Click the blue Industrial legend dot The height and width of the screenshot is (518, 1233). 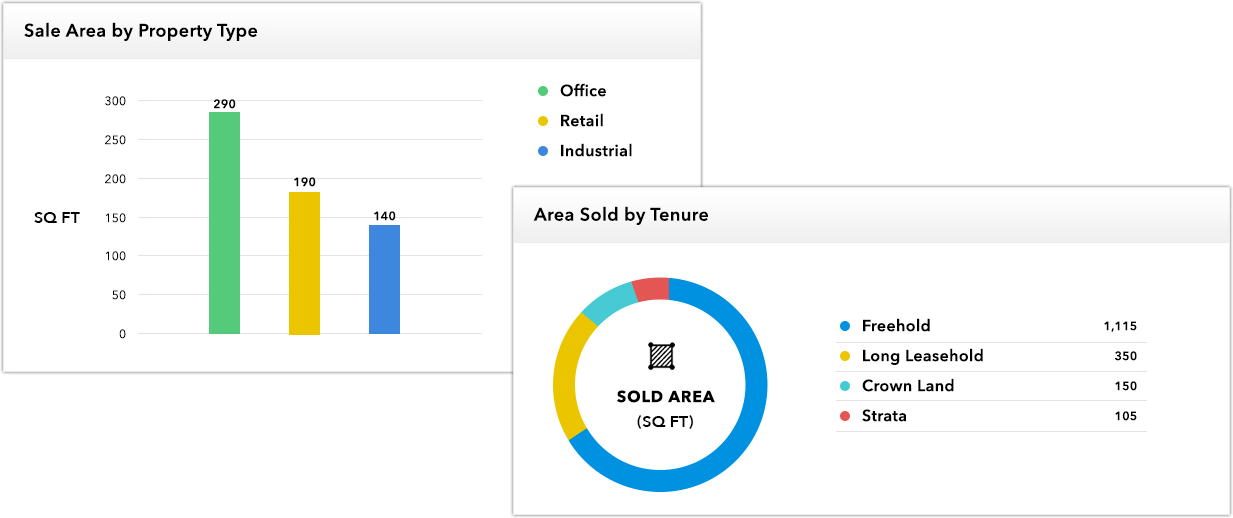[543, 151]
